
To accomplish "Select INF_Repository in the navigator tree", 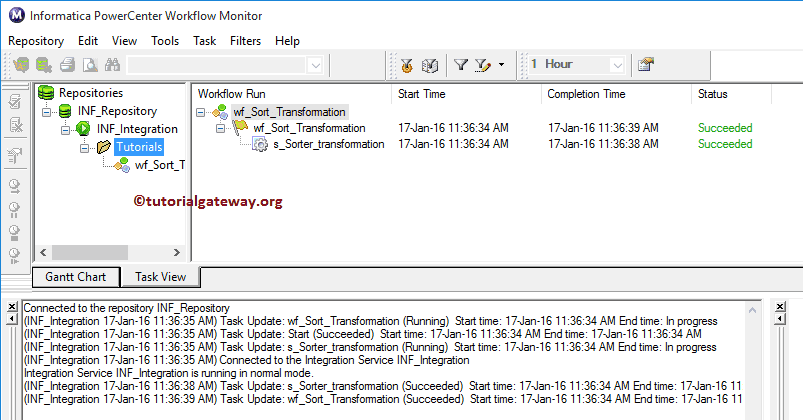I will (x=117, y=111).
